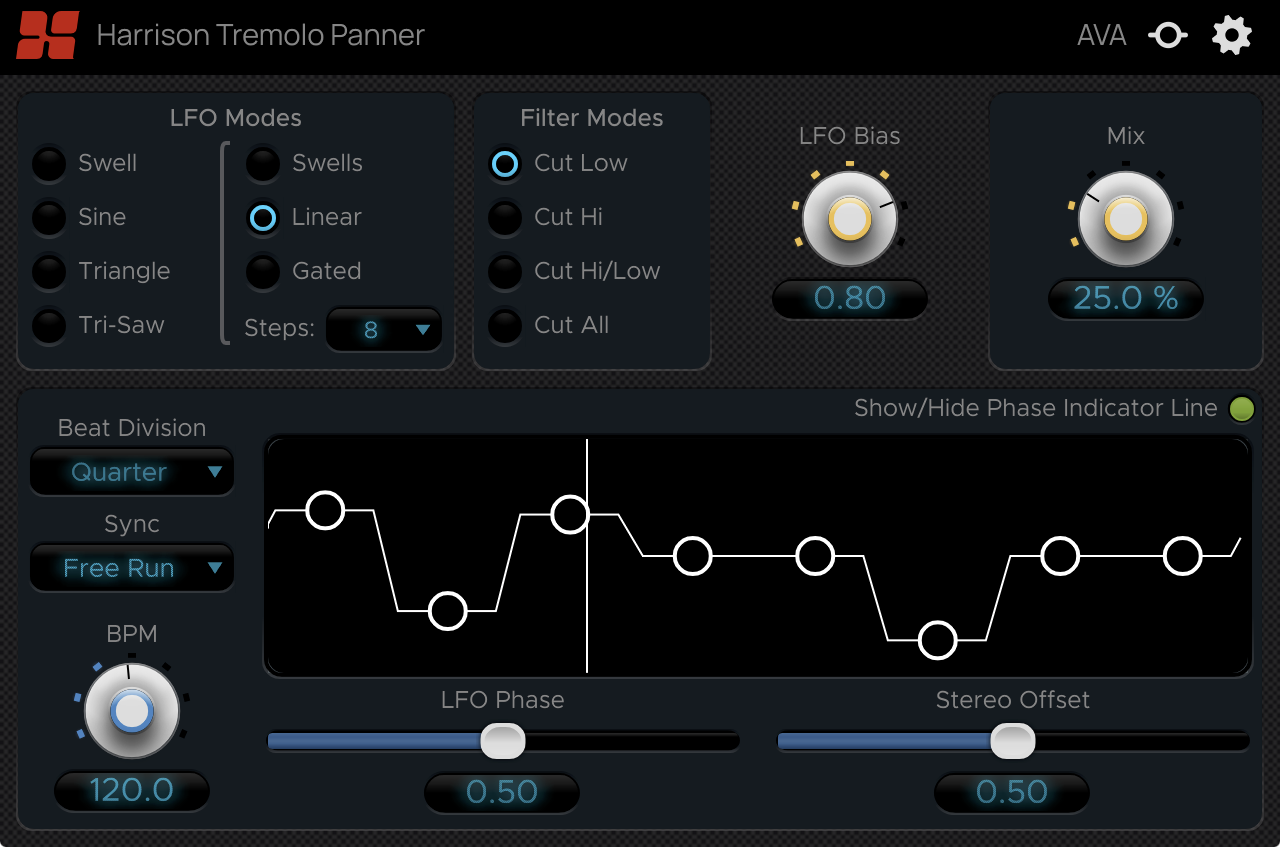Click the Mix knob
This screenshot has height=847, width=1280.
click(1125, 217)
